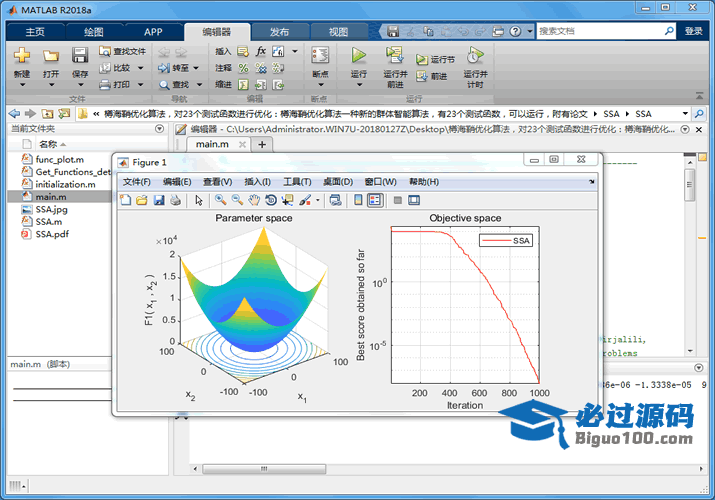
Task: Toggle the edit plot arrow in Figure 1
Action: pos(198,200)
